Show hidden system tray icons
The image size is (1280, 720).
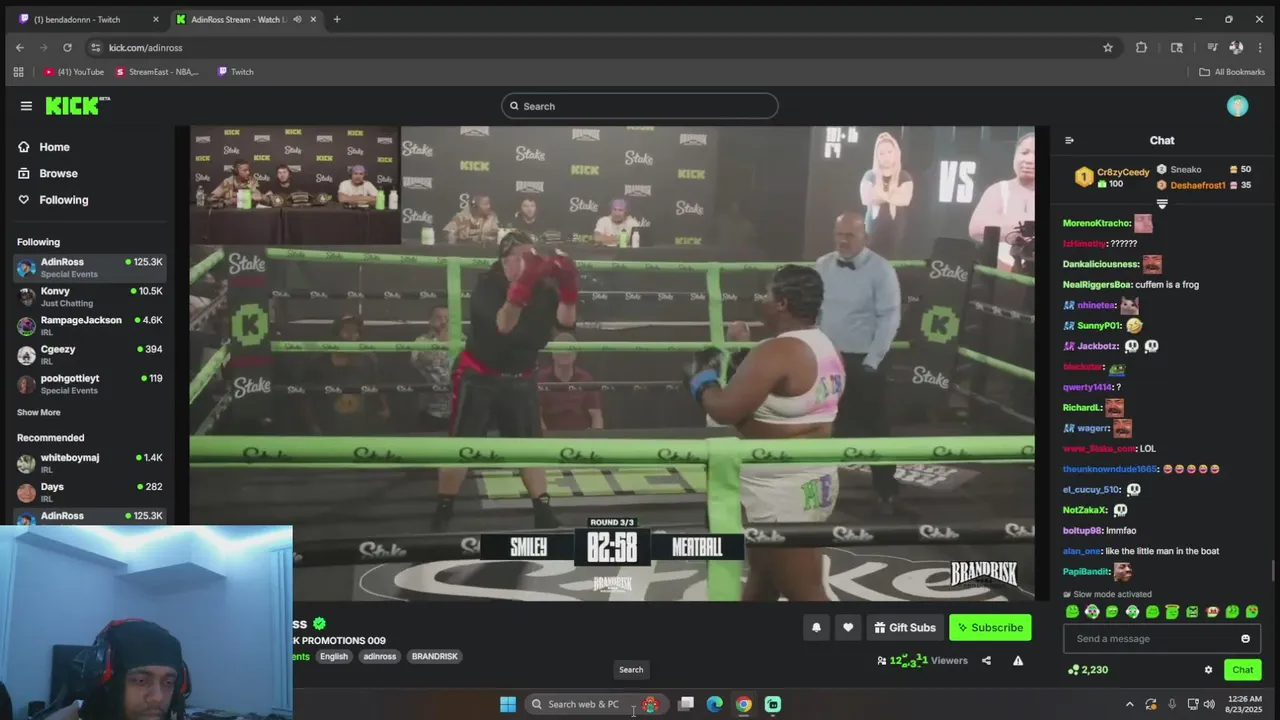tap(1130, 704)
